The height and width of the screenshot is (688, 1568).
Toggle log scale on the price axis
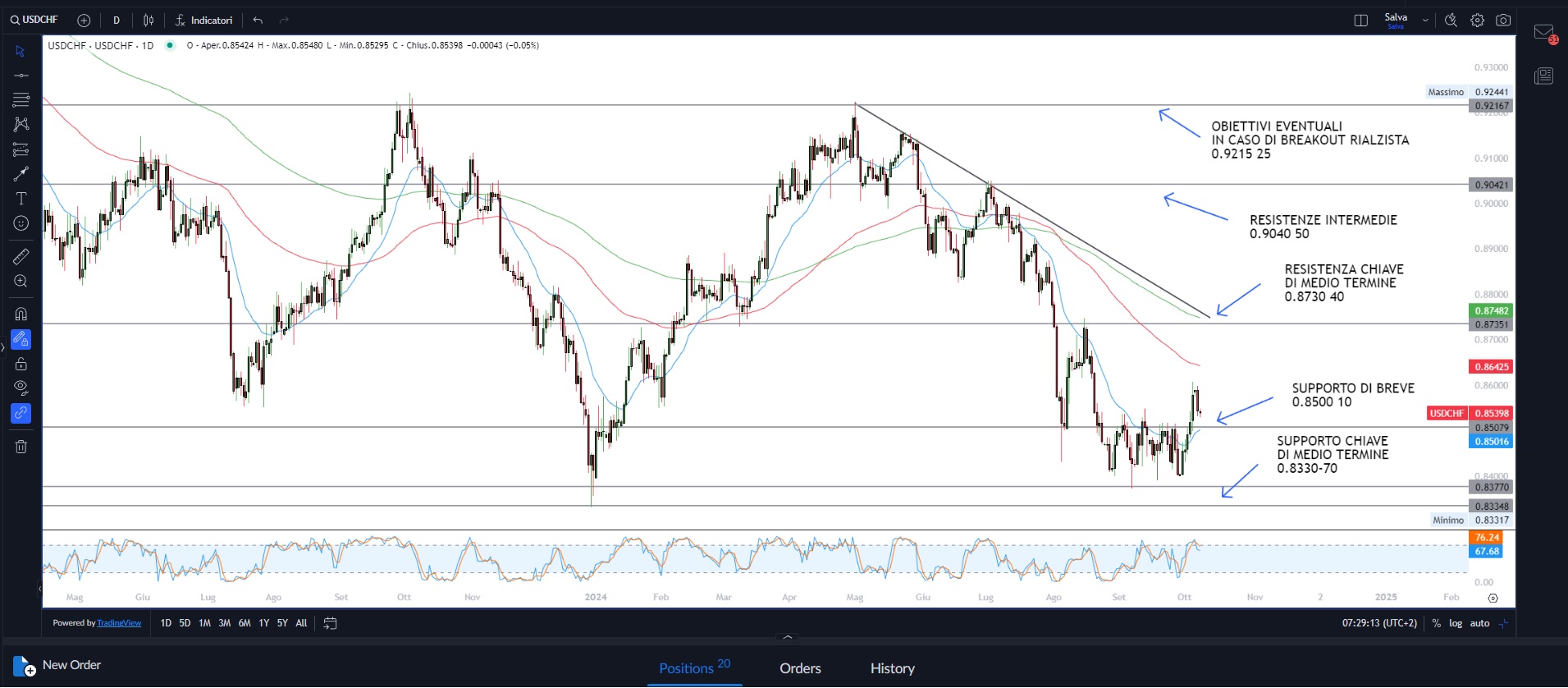[1455, 623]
